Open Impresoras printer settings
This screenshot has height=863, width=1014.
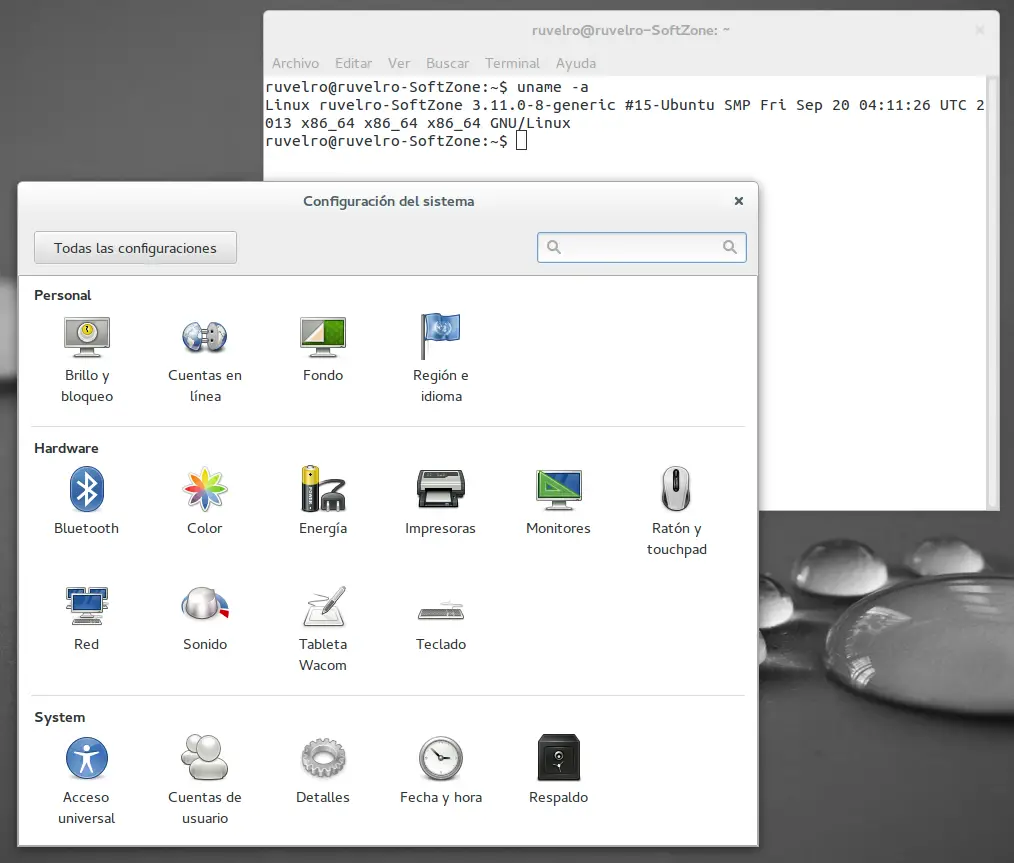point(440,501)
